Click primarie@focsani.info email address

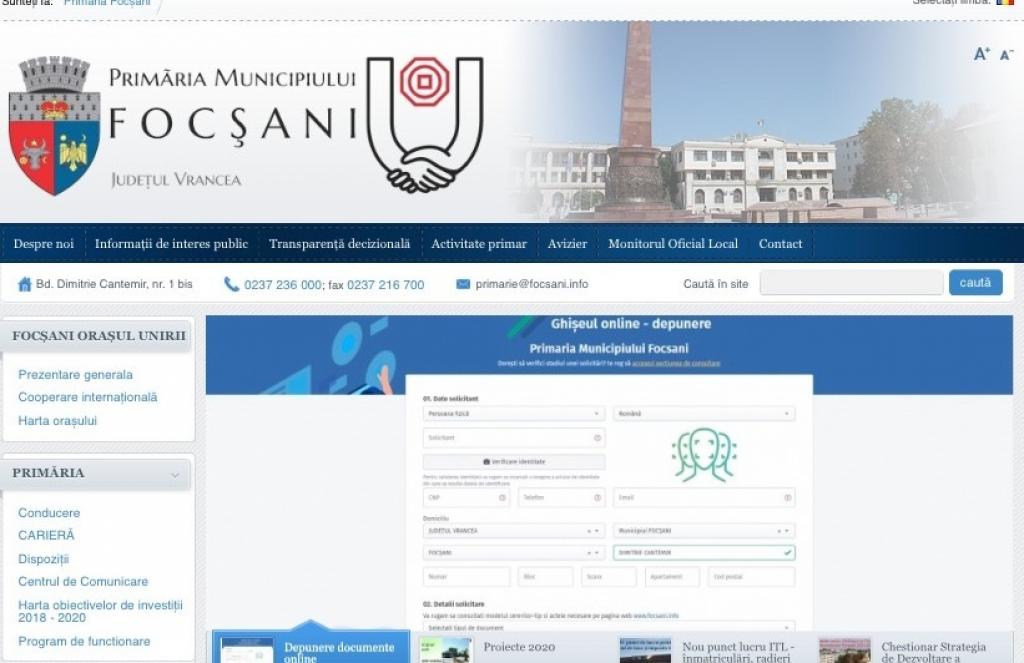[532, 284]
